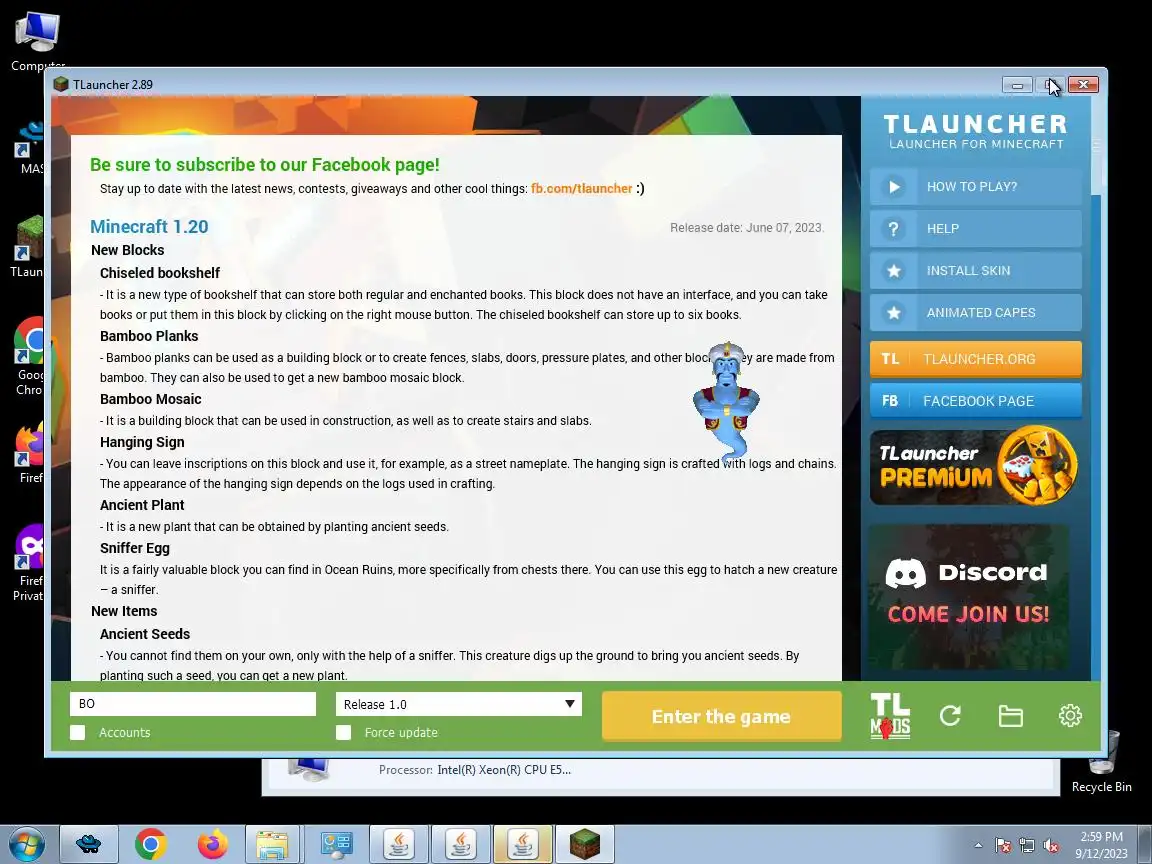Click the muted volume tray icon
1152x864 pixels.
point(1051,846)
